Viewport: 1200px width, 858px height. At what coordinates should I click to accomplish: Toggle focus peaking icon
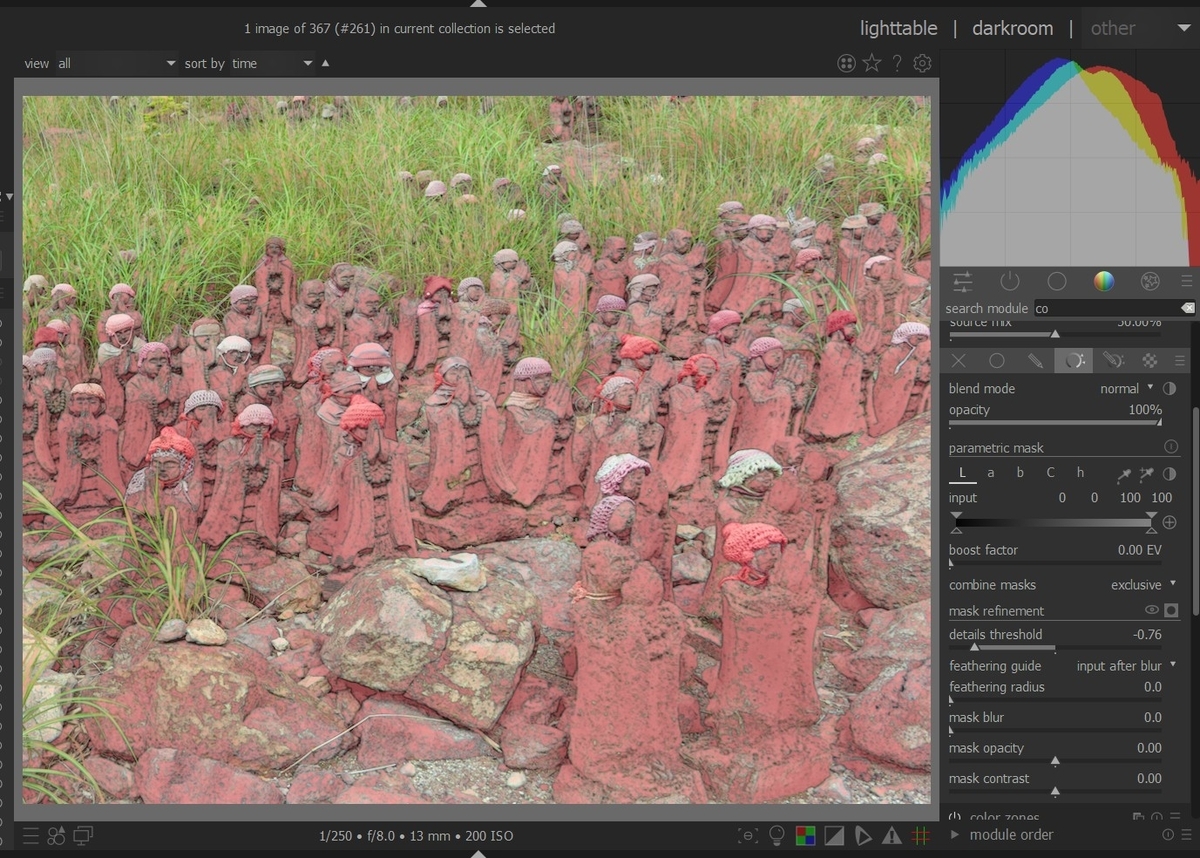tap(747, 835)
